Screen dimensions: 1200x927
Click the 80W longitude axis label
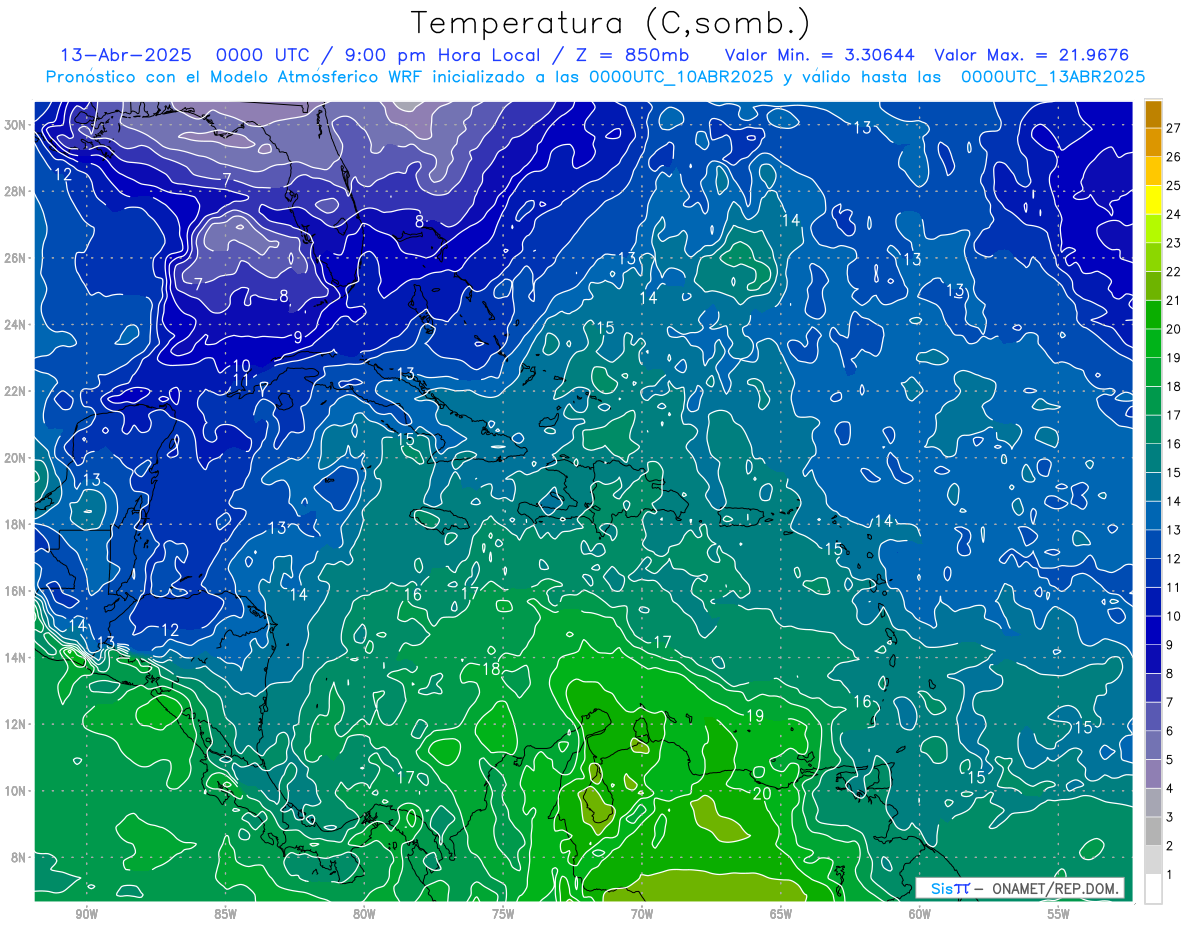tap(364, 915)
